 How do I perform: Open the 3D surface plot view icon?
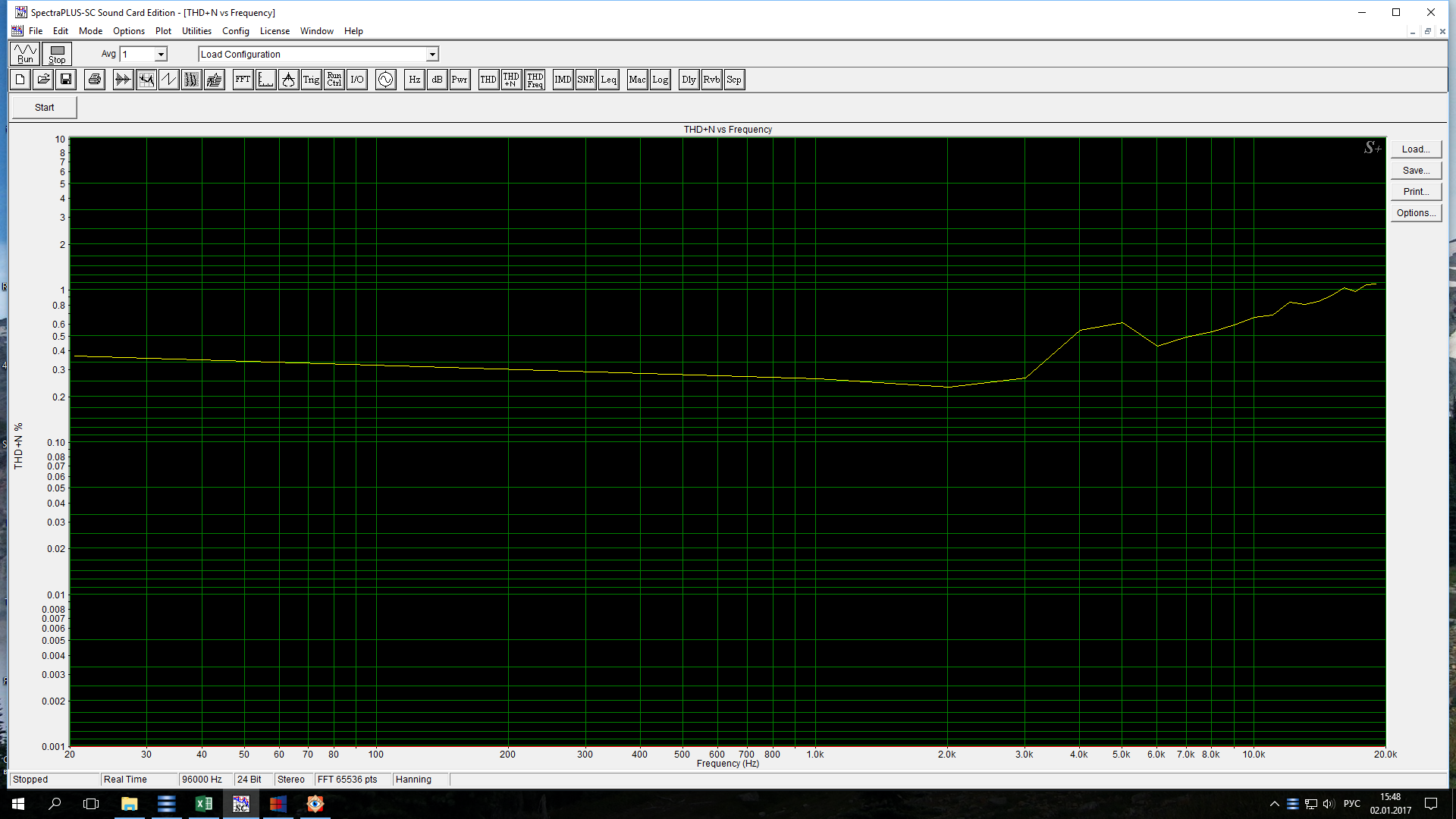[215, 80]
